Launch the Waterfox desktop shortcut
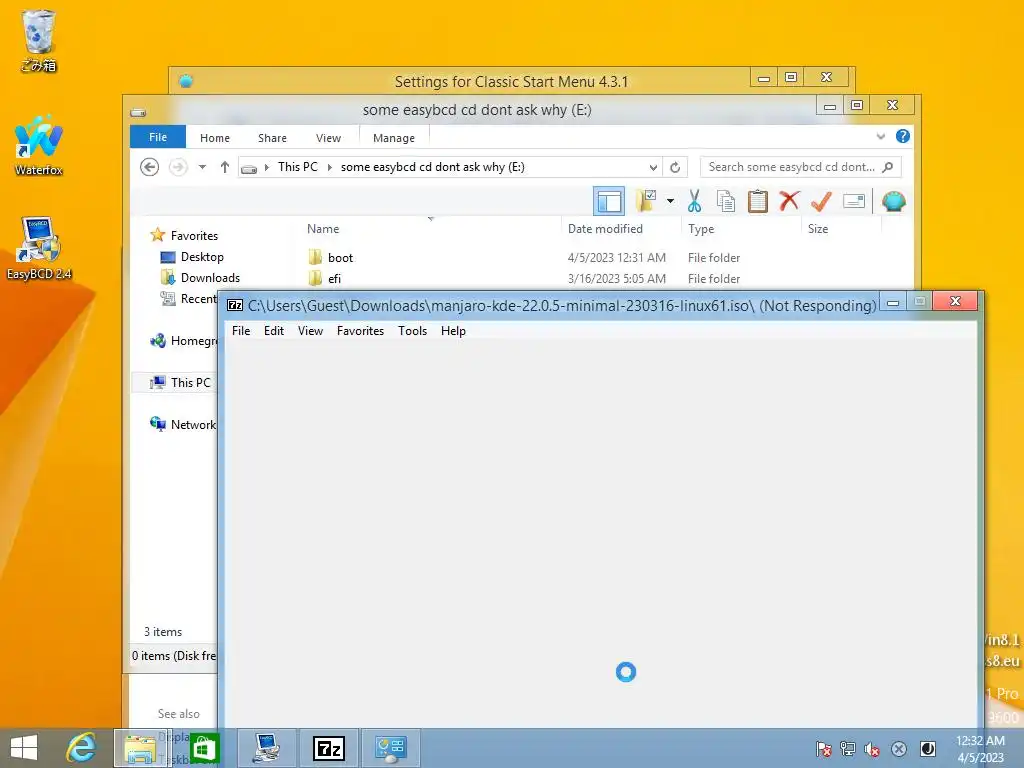 click(39, 145)
